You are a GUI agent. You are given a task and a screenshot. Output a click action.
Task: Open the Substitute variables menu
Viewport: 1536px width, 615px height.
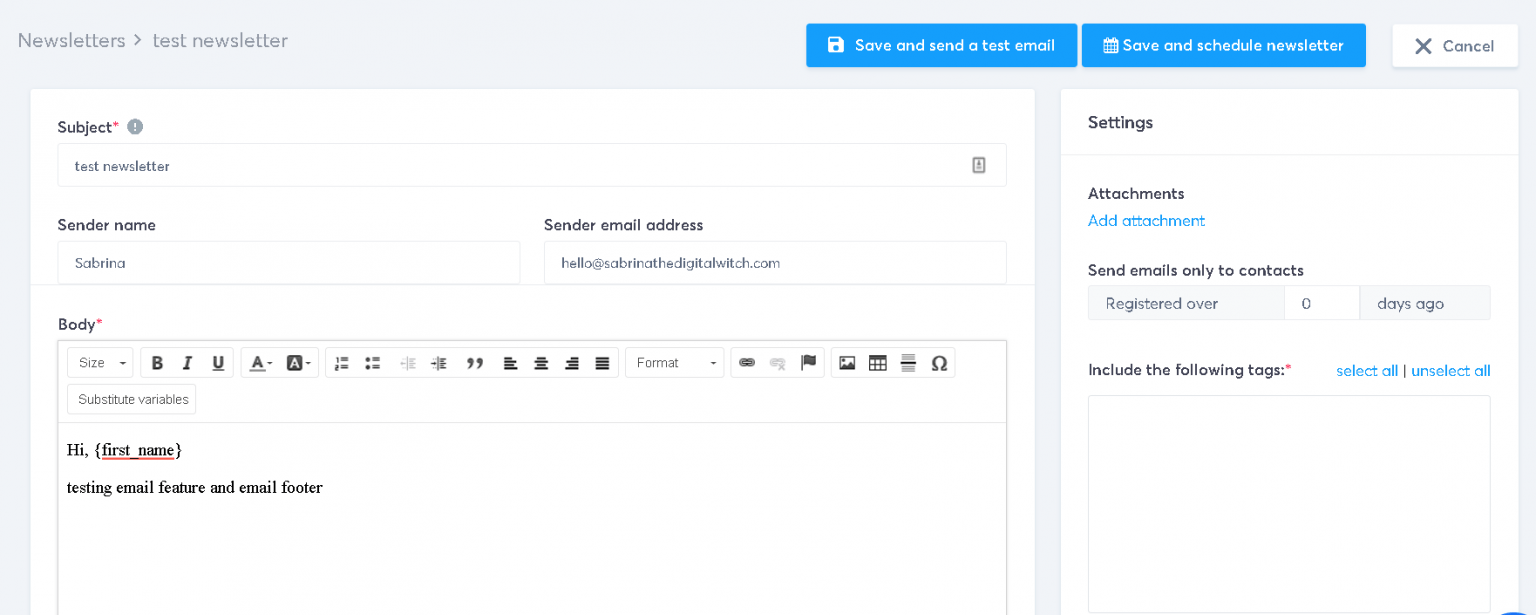point(131,398)
